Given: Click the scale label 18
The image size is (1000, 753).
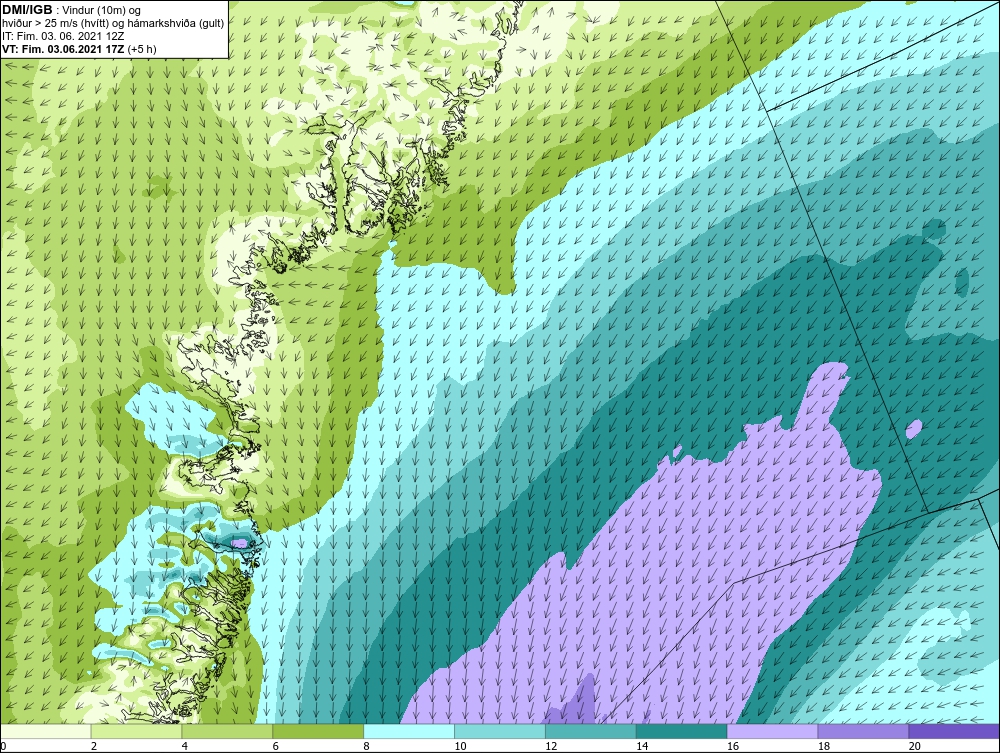Looking at the screenshot, I should tap(823, 746).
